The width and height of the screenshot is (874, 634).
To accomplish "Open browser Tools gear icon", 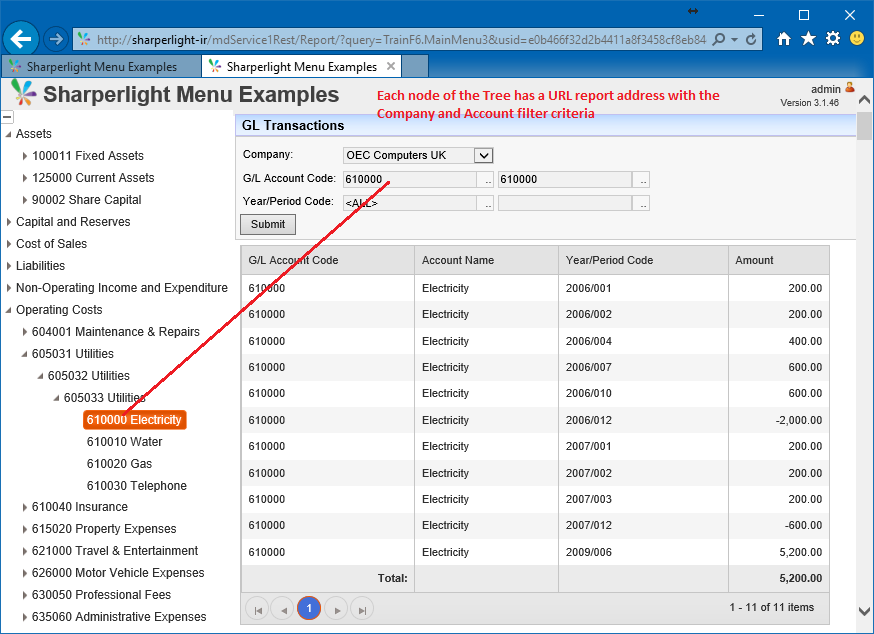I will [x=833, y=38].
